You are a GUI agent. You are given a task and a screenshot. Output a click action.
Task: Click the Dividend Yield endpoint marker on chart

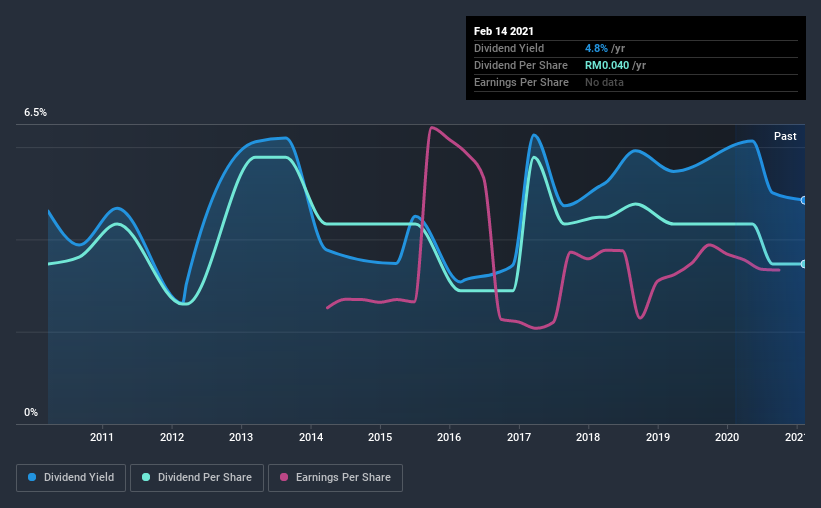[x=804, y=200]
